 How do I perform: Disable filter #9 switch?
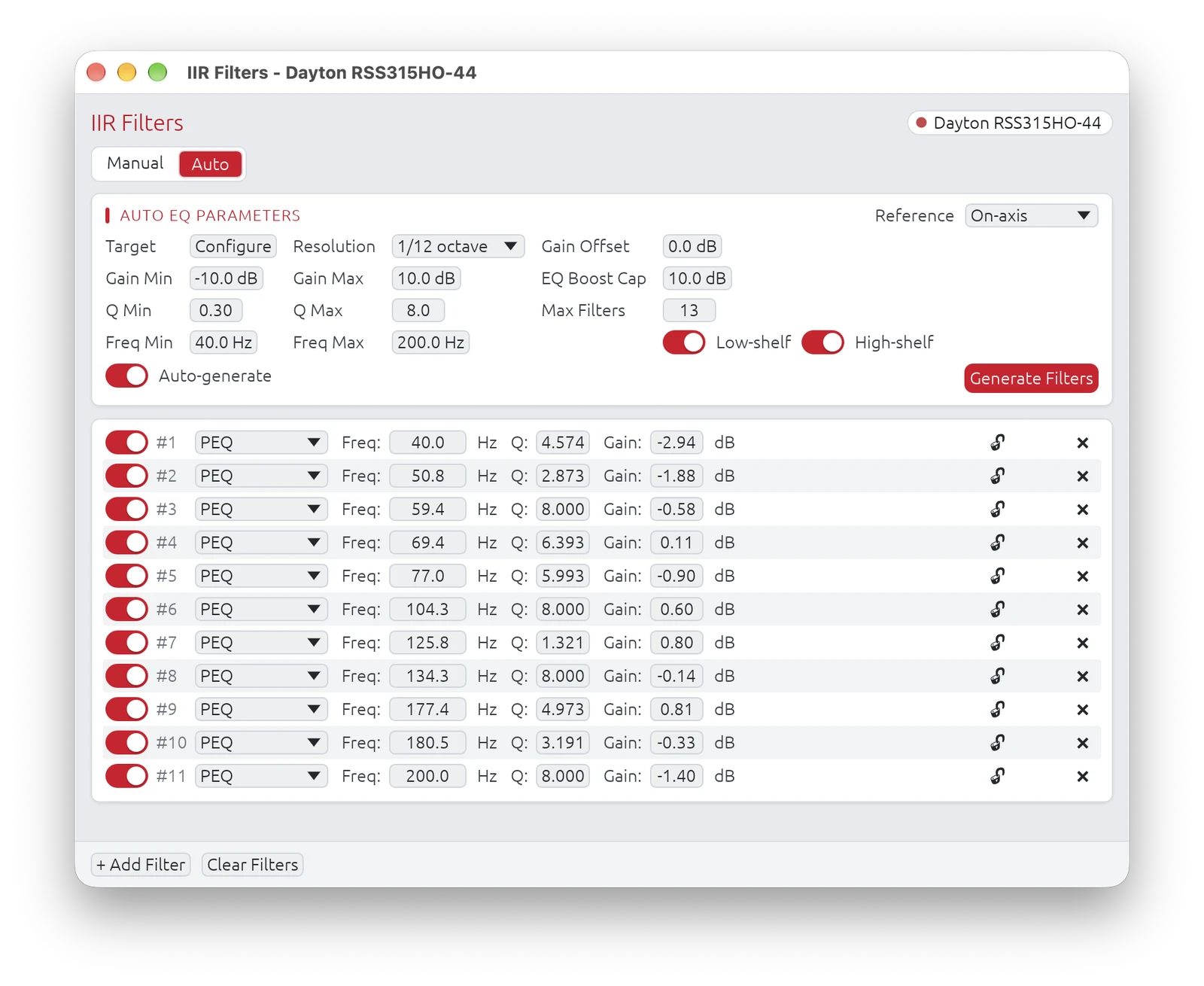(126, 709)
